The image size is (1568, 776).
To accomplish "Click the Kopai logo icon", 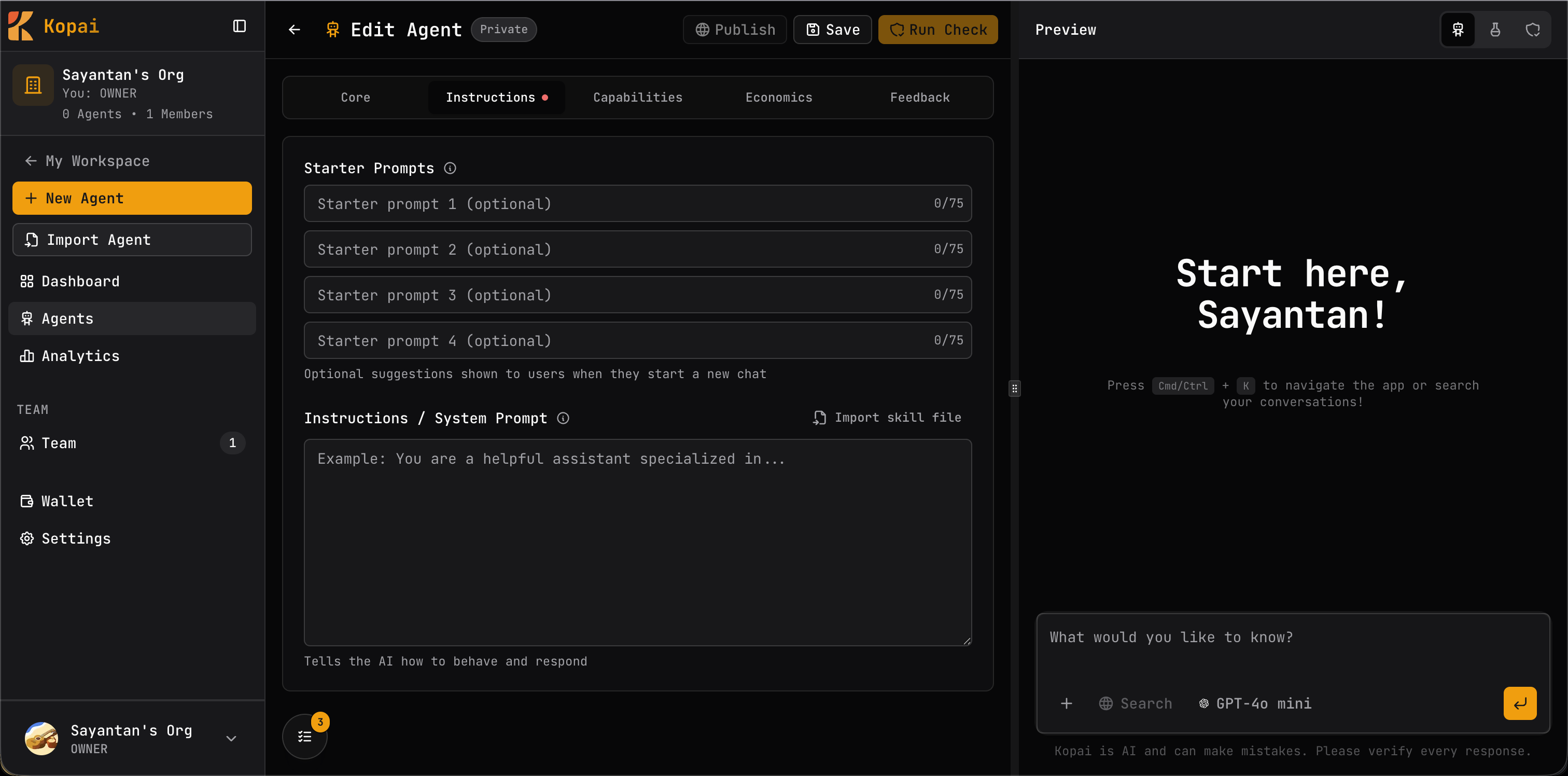I will 21,26.
